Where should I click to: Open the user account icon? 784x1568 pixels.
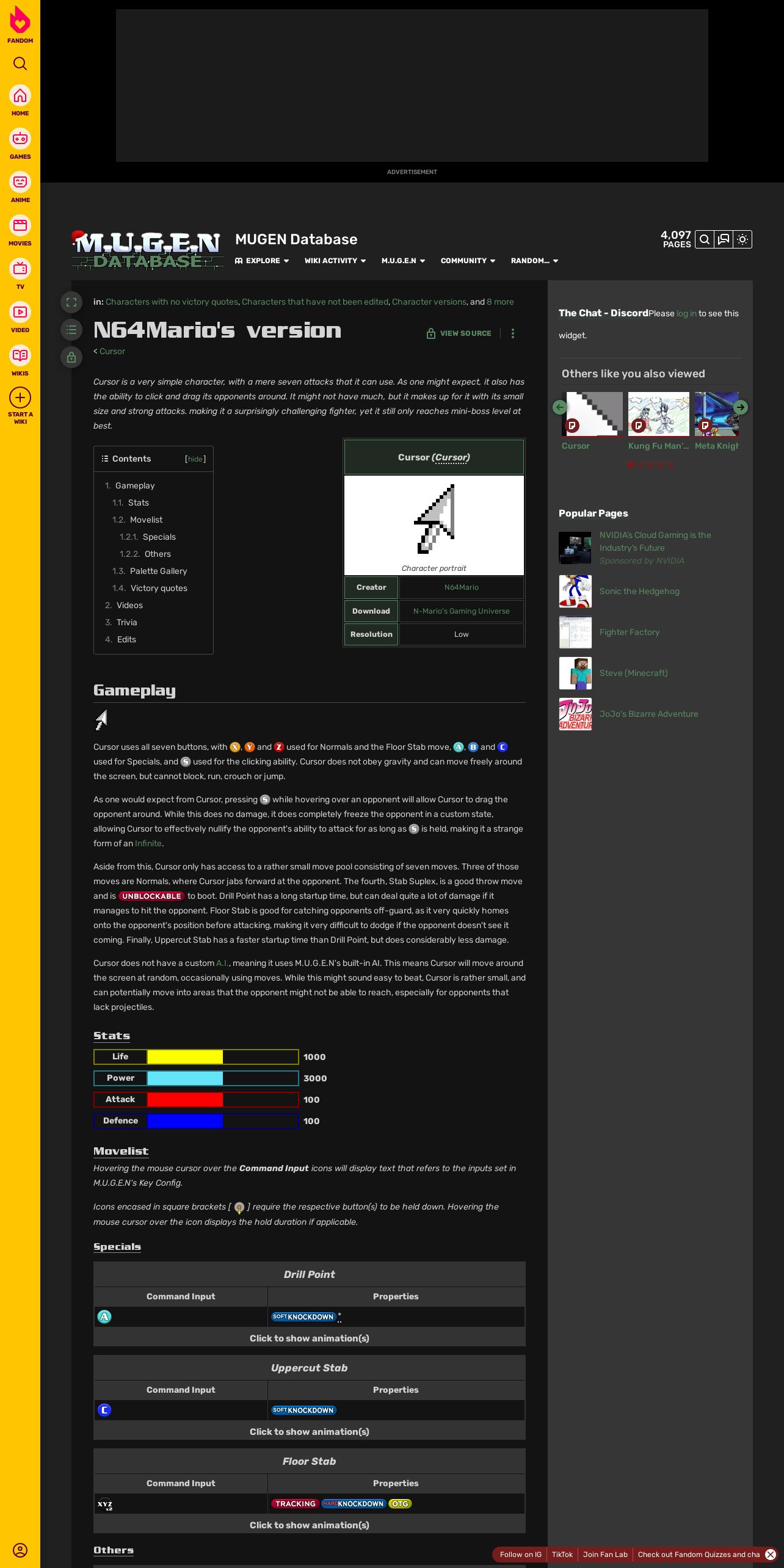pyautogui.click(x=20, y=1550)
